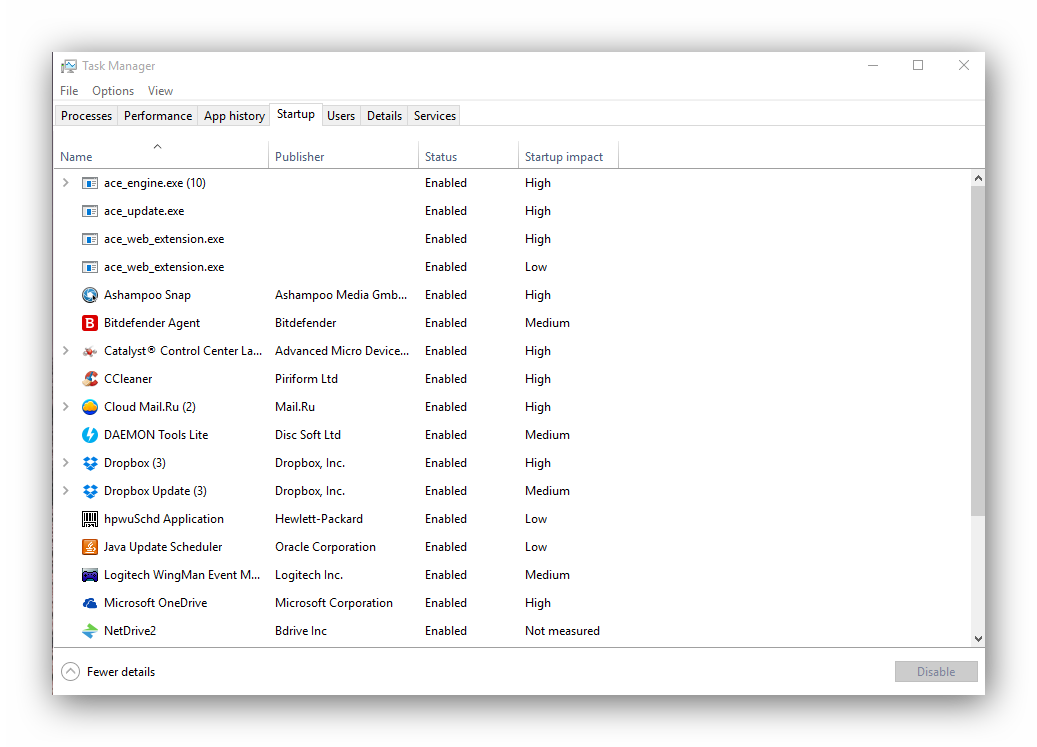Click the DAEMON Tools Lite lightning icon
This screenshot has width=1037, height=747.
point(90,435)
